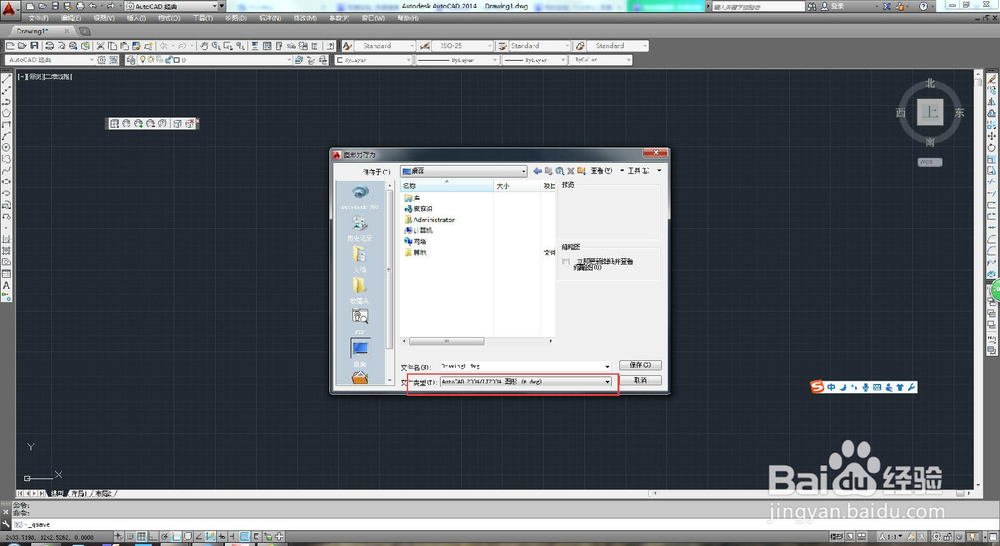Select the Pan hand tool

pos(203,46)
